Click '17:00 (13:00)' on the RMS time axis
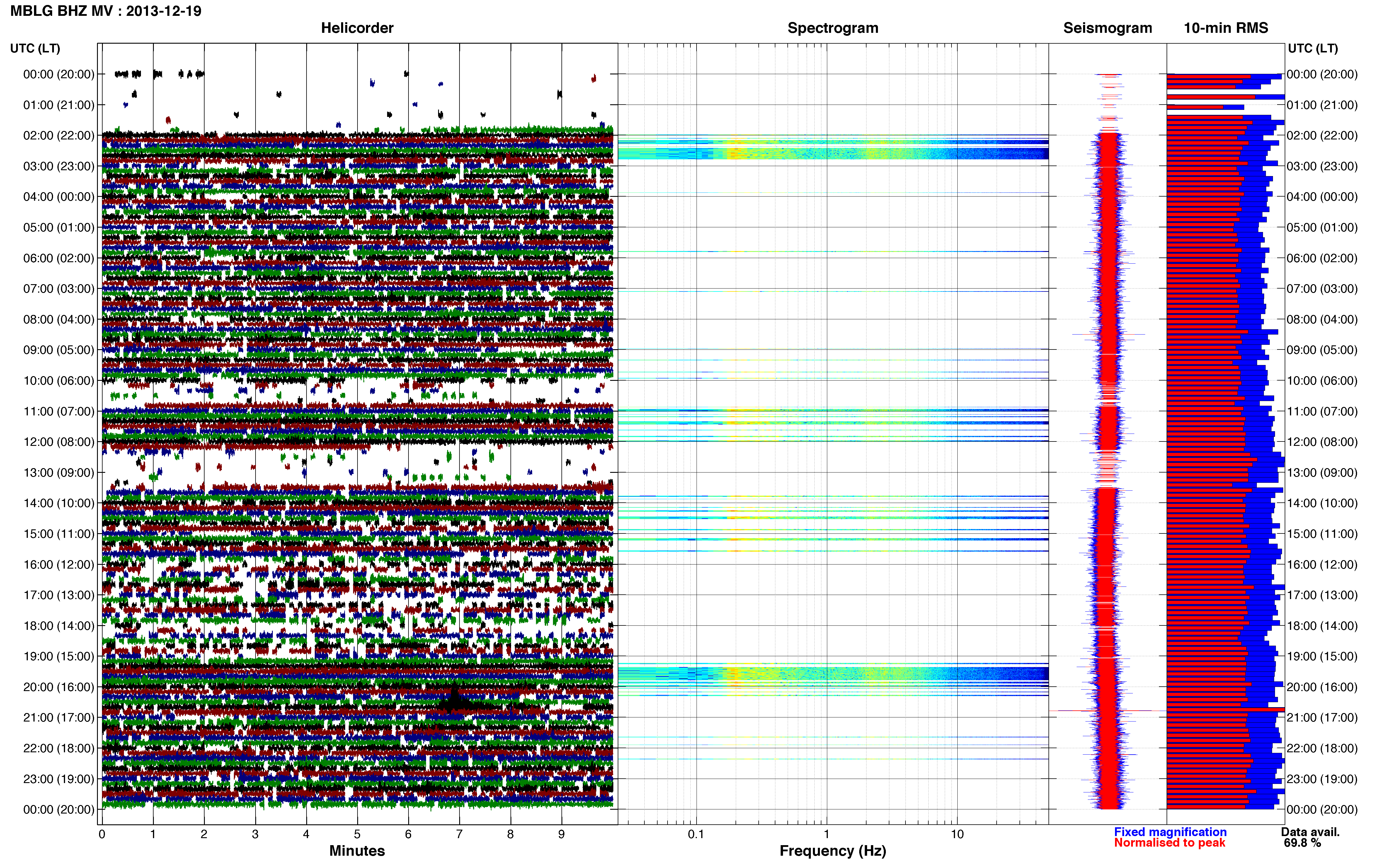1389x868 pixels. point(1322,595)
